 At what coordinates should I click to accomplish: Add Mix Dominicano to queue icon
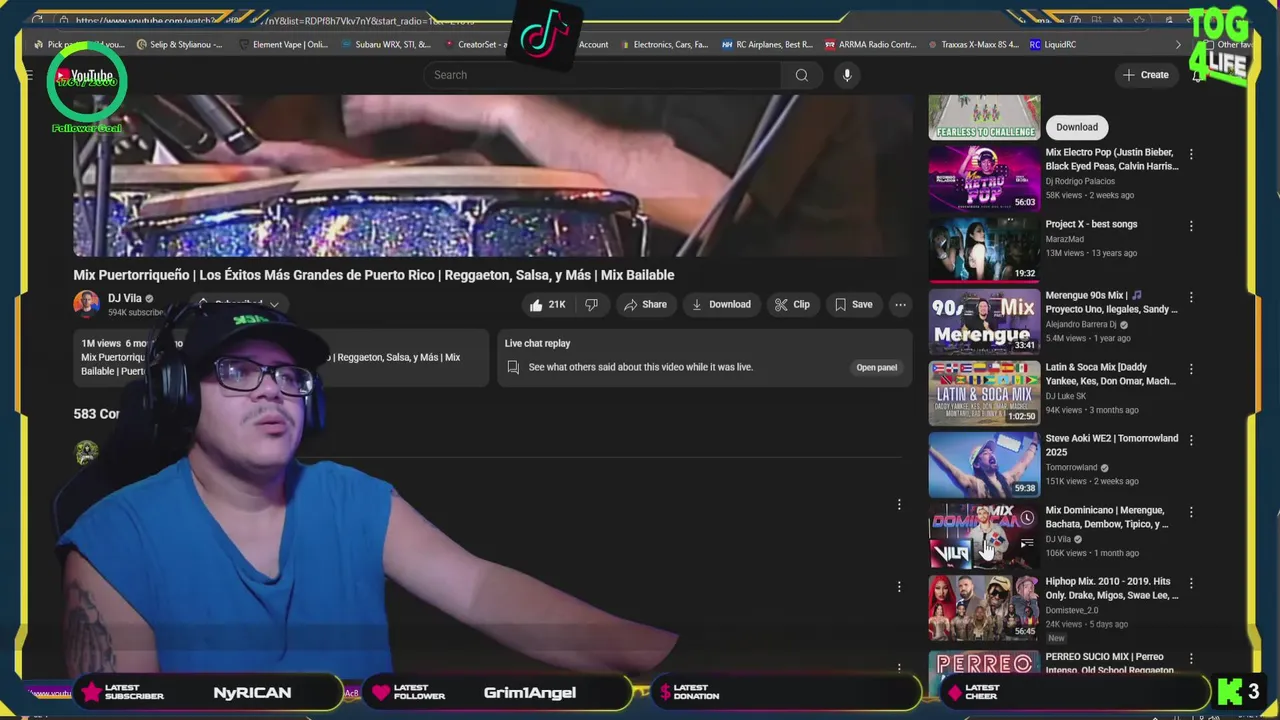tap(1027, 543)
